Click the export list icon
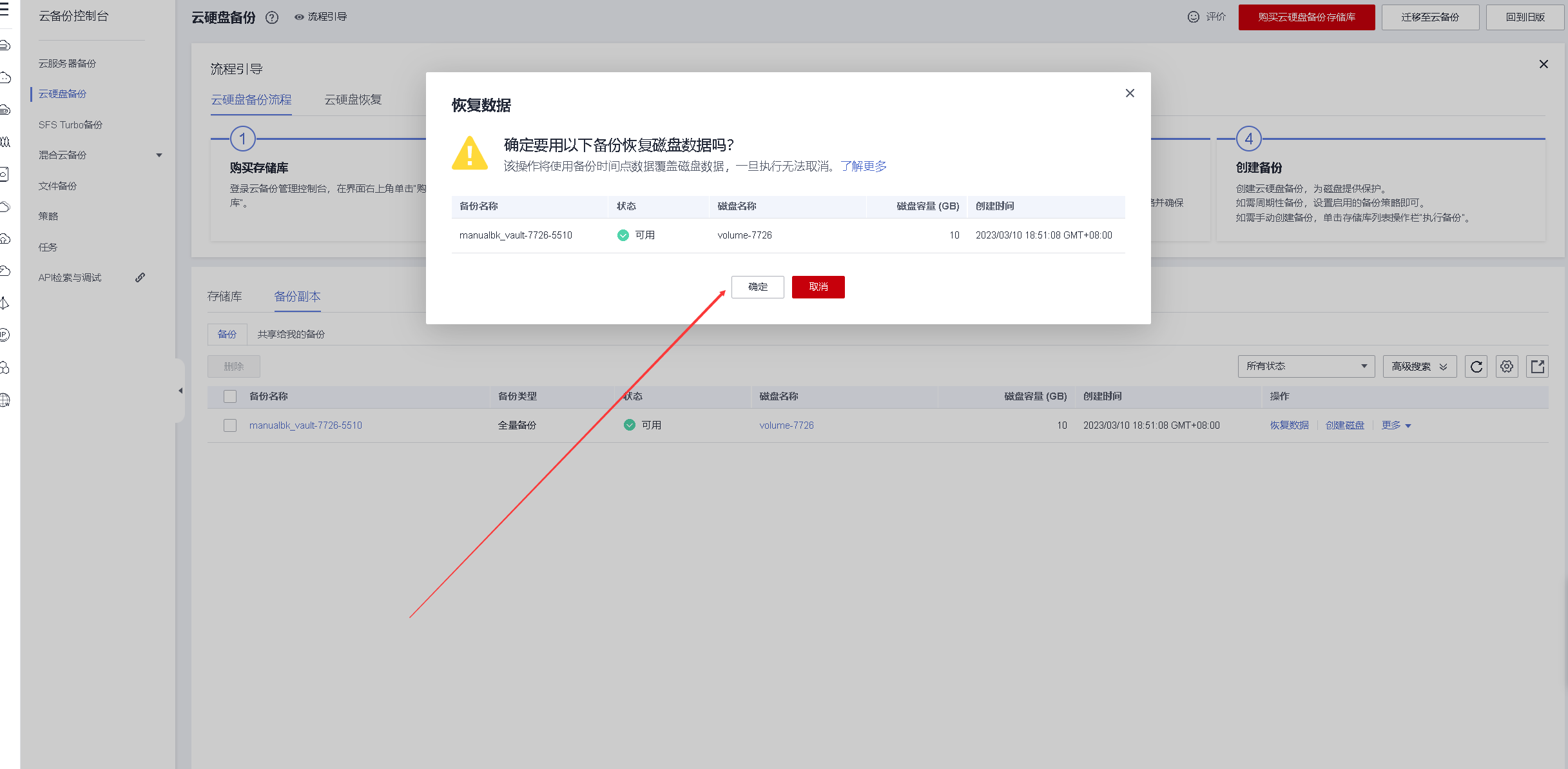The image size is (1568, 769). pyautogui.click(x=1537, y=367)
